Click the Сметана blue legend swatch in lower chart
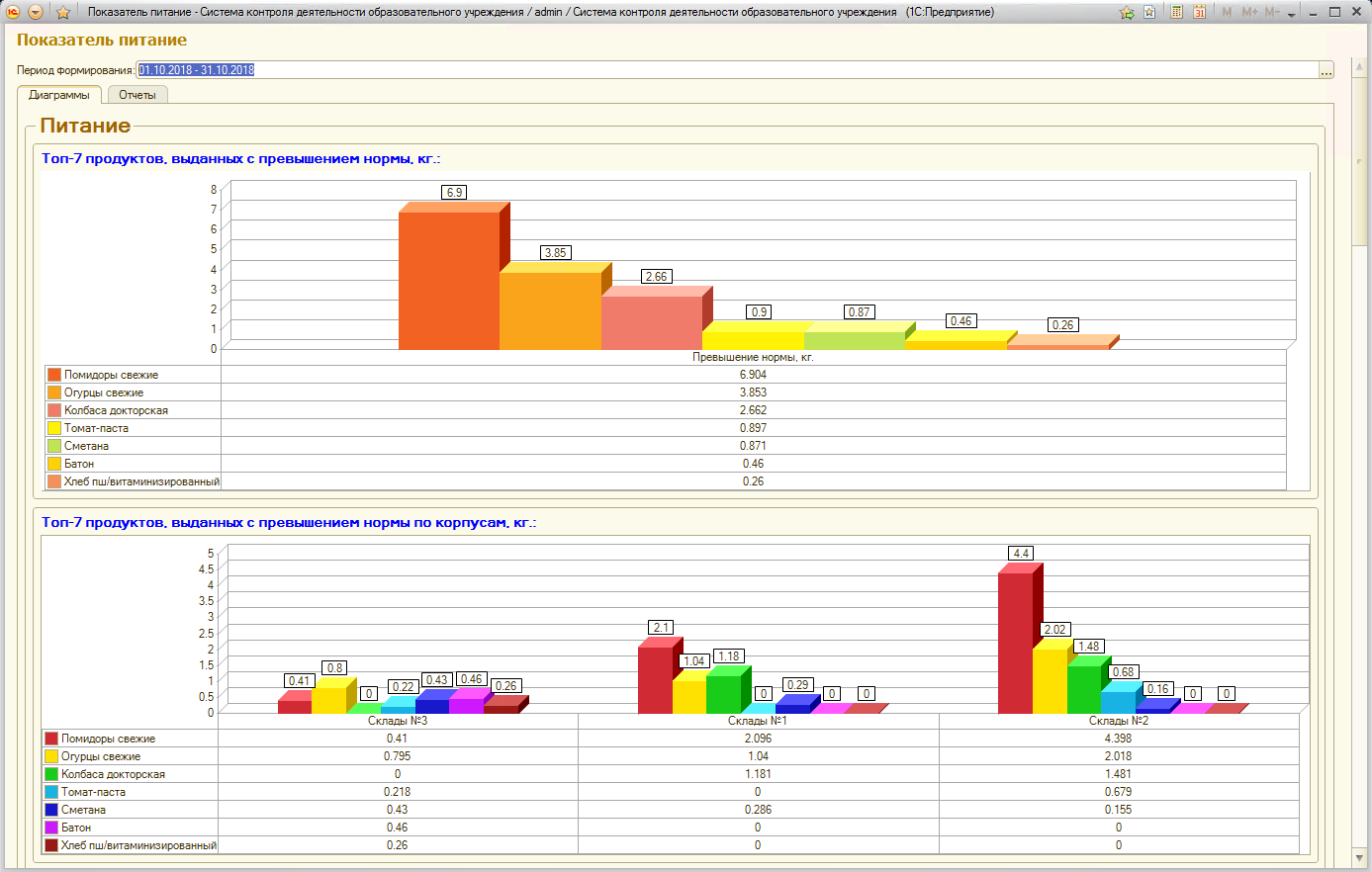1372x872 pixels. click(x=51, y=810)
